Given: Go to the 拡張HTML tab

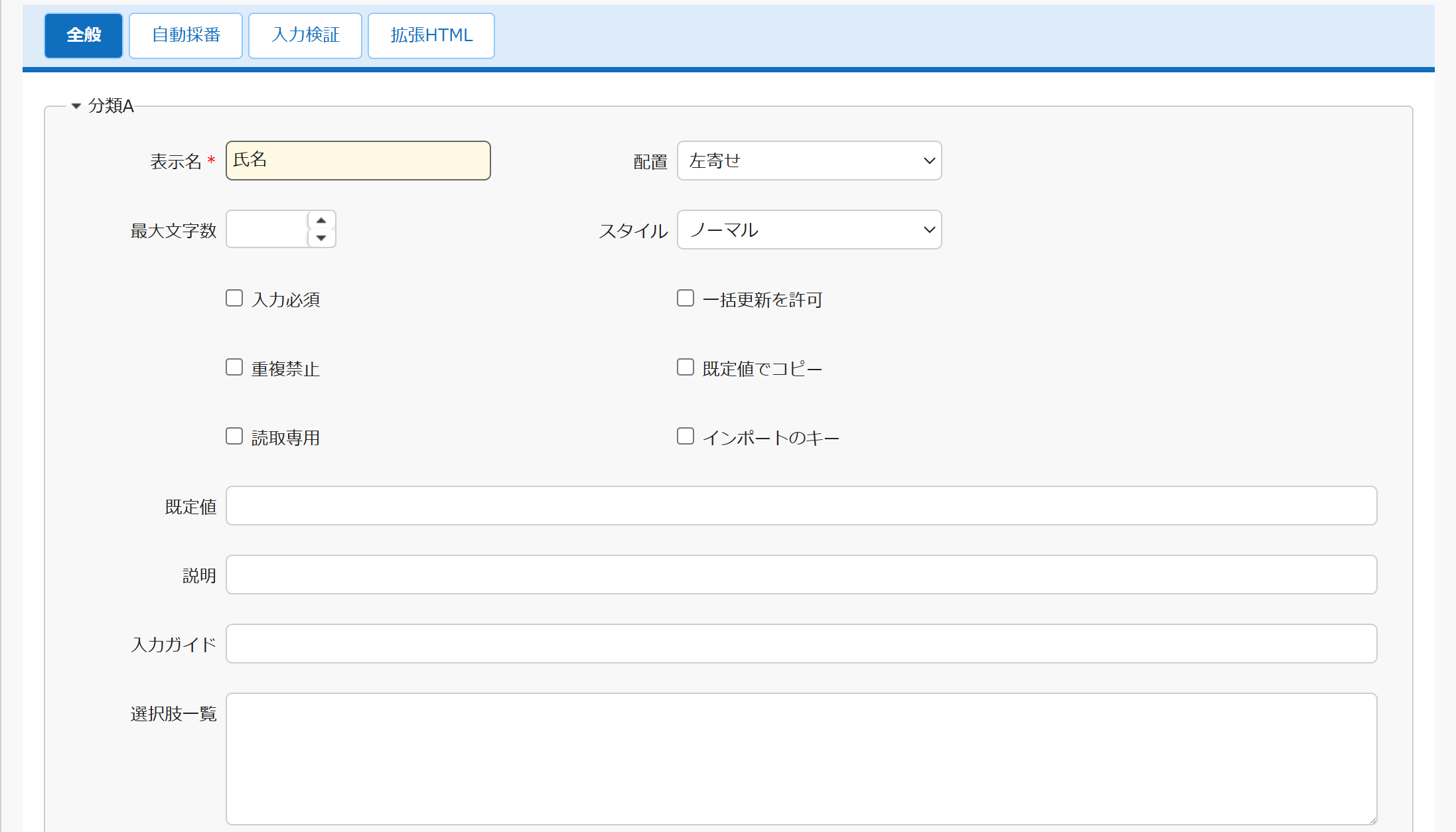Looking at the screenshot, I should [431, 35].
